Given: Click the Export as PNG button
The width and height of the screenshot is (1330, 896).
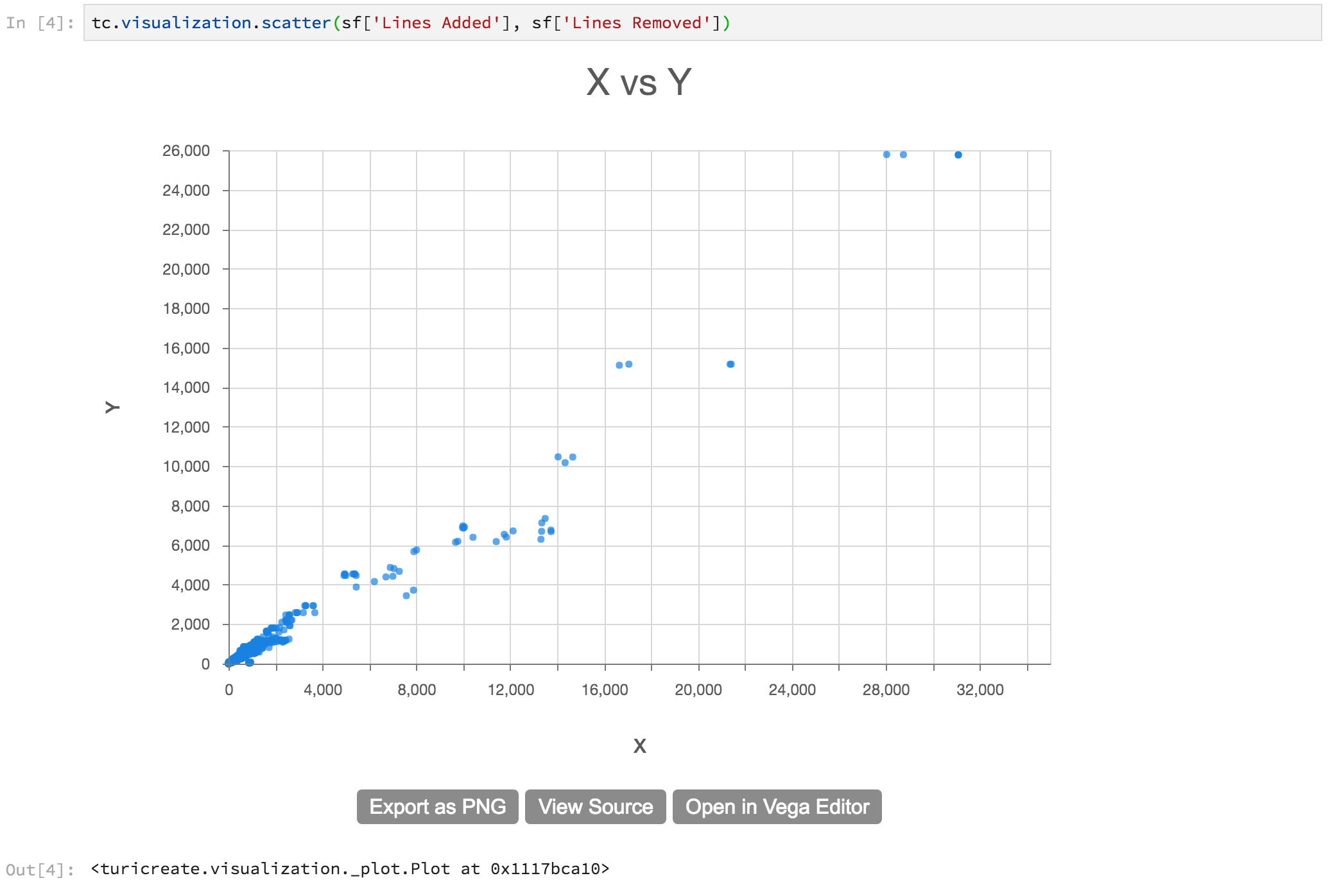Looking at the screenshot, I should pos(436,807).
